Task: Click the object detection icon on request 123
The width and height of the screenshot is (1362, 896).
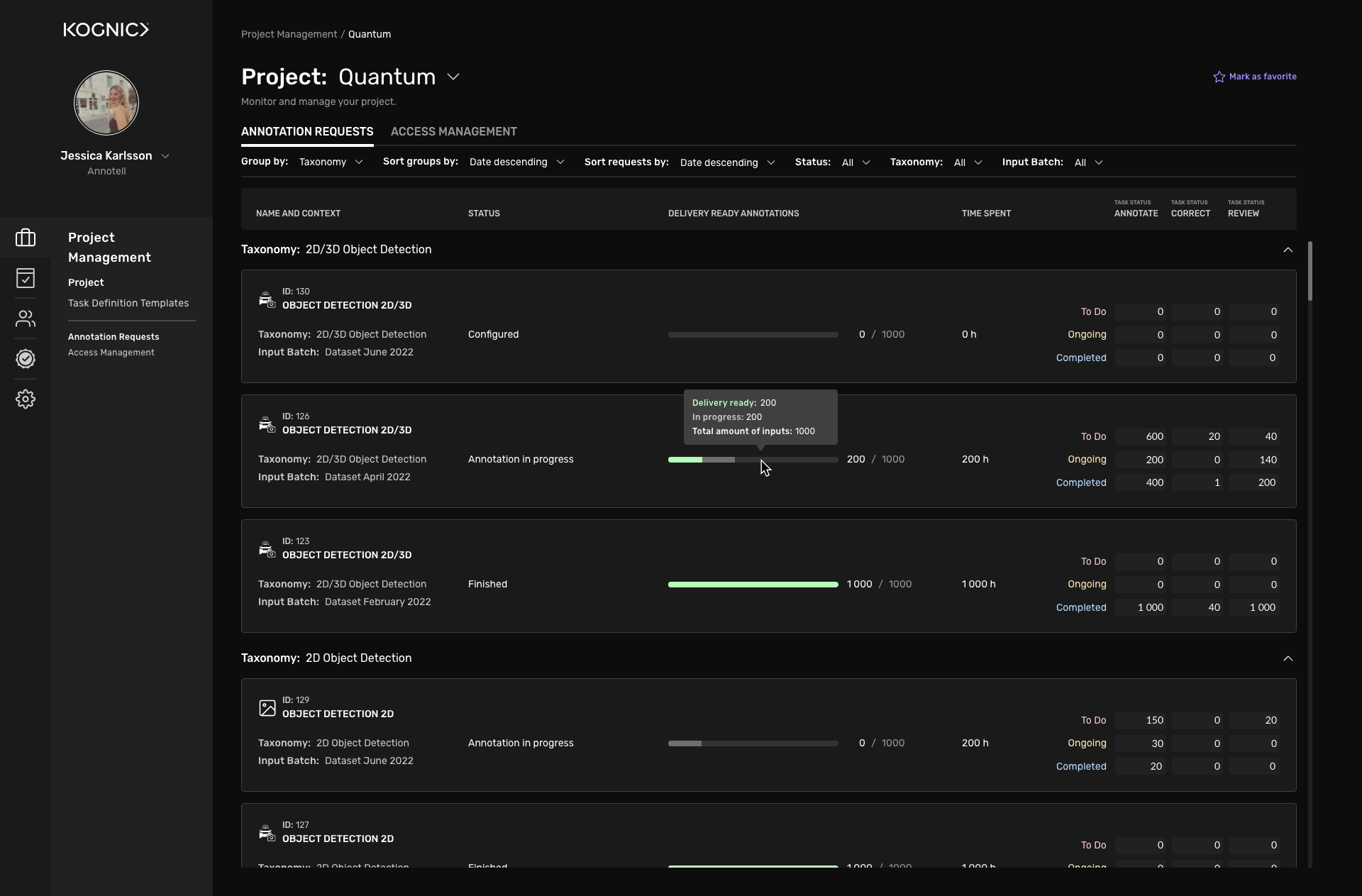Action: coord(266,549)
